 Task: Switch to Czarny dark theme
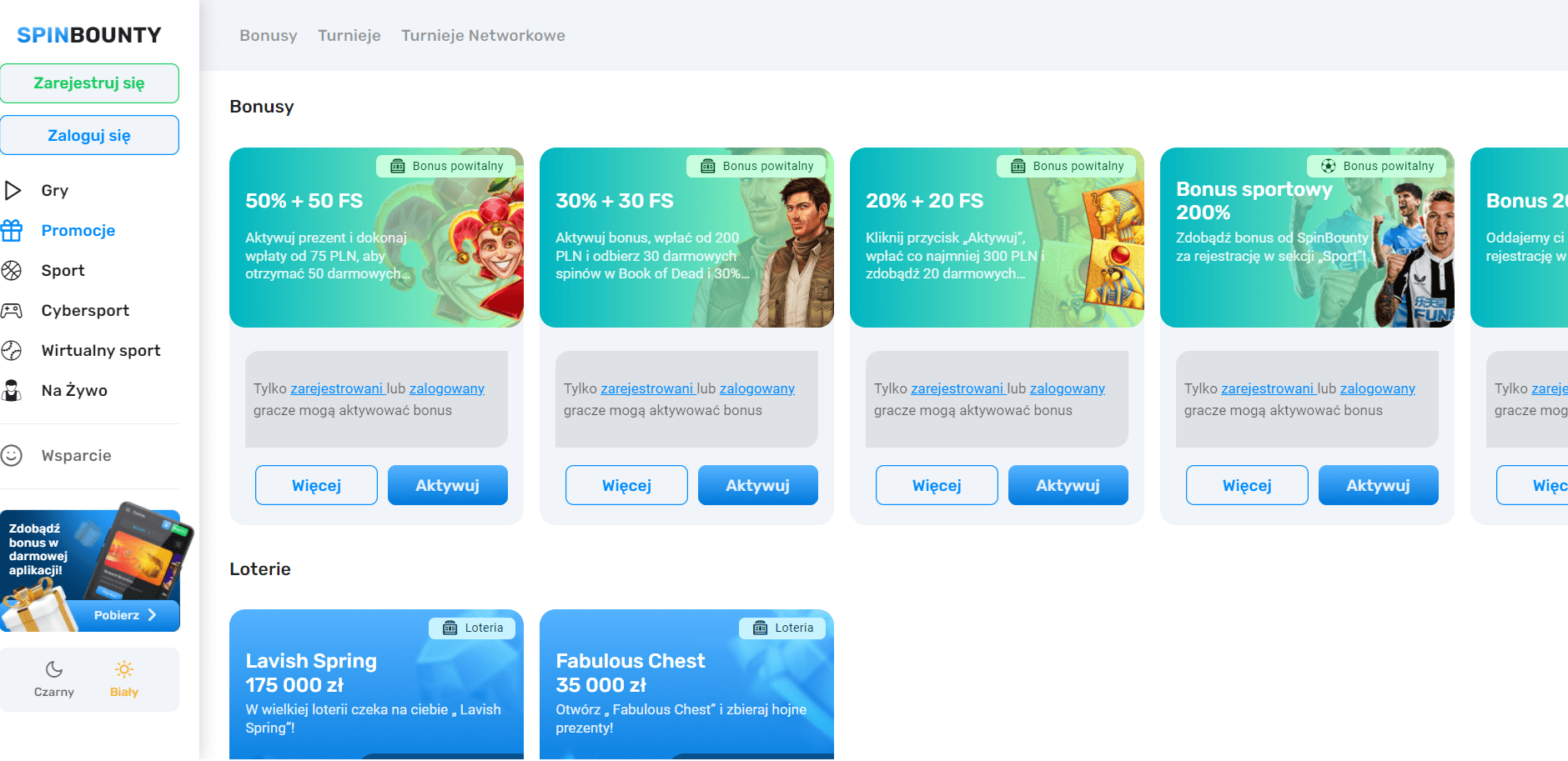pos(54,678)
